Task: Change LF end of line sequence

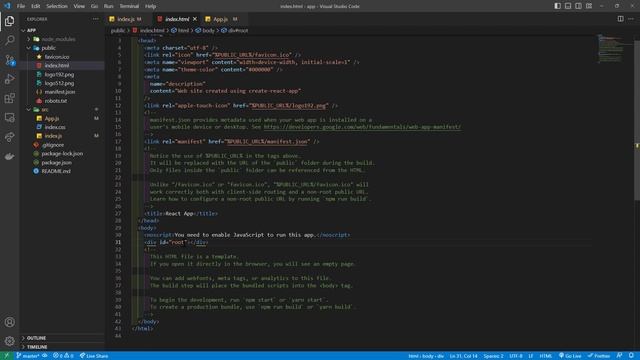Action: pos(531,356)
